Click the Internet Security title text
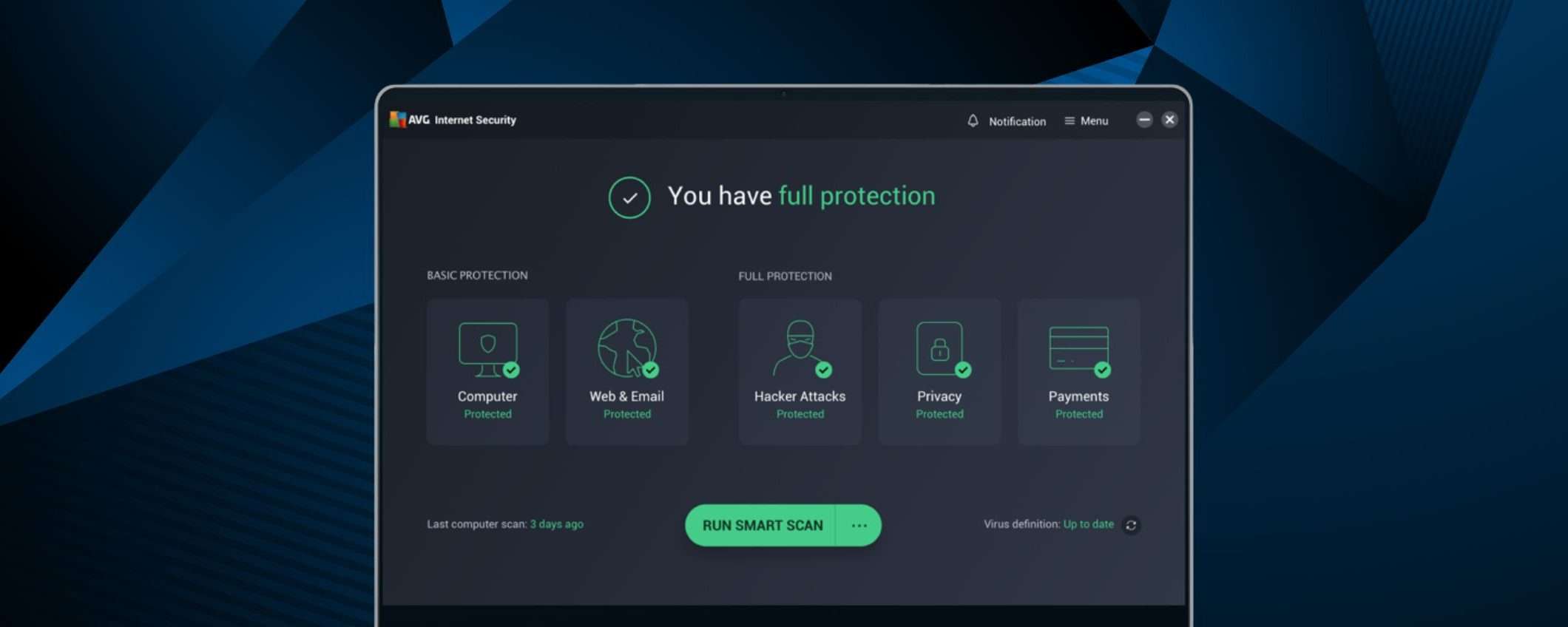Screen dimensions: 1568x627 [475, 120]
